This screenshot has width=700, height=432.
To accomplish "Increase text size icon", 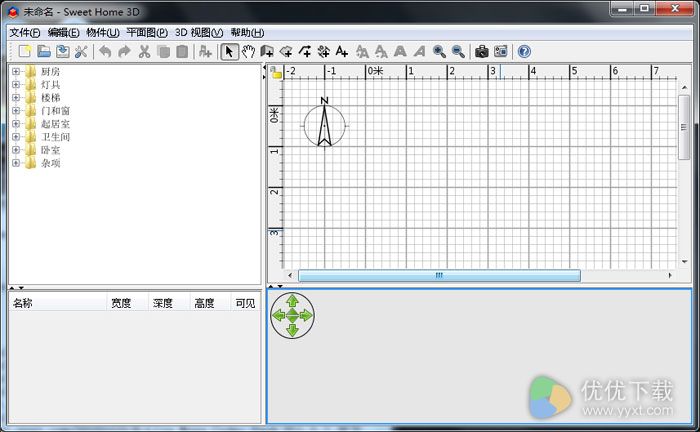I will pos(362,52).
